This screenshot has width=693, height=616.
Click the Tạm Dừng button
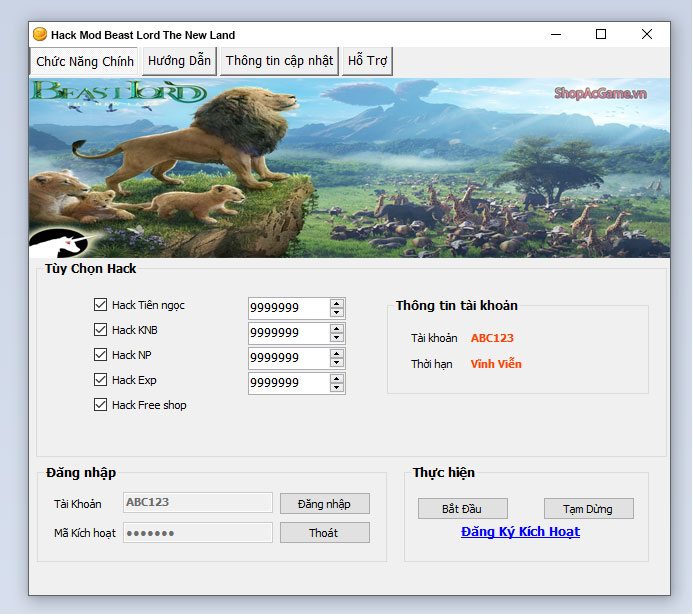(589, 509)
